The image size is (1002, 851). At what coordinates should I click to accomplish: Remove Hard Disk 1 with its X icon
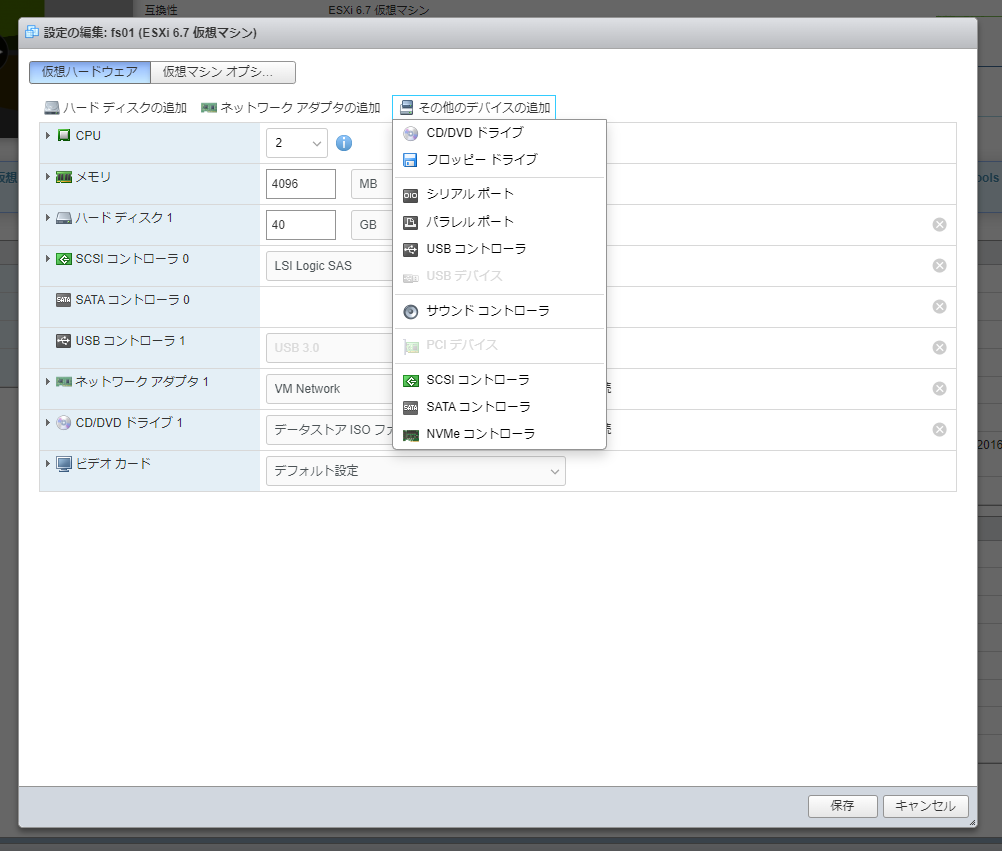pyautogui.click(x=939, y=224)
